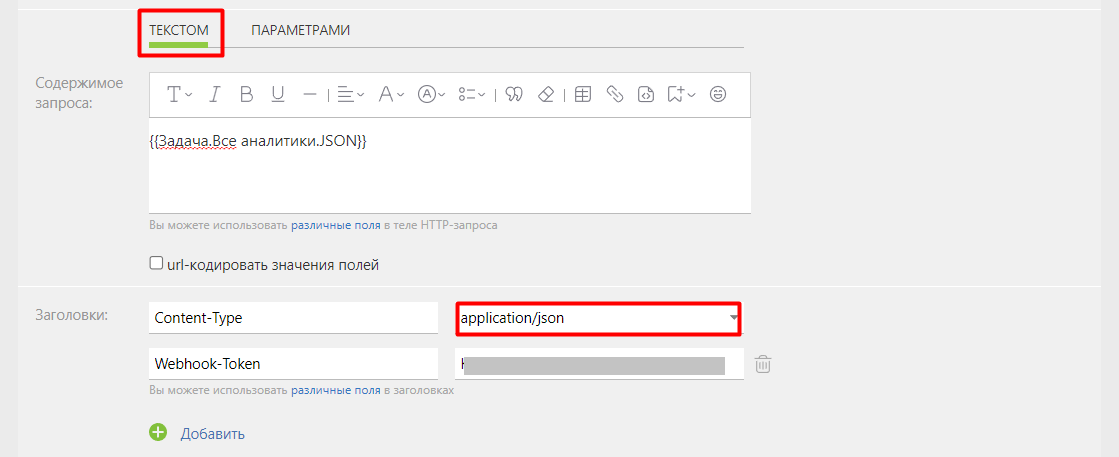Open the bookmark-plus insert field dropdown
This screenshot has height=457, width=1119.
coord(682,94)
